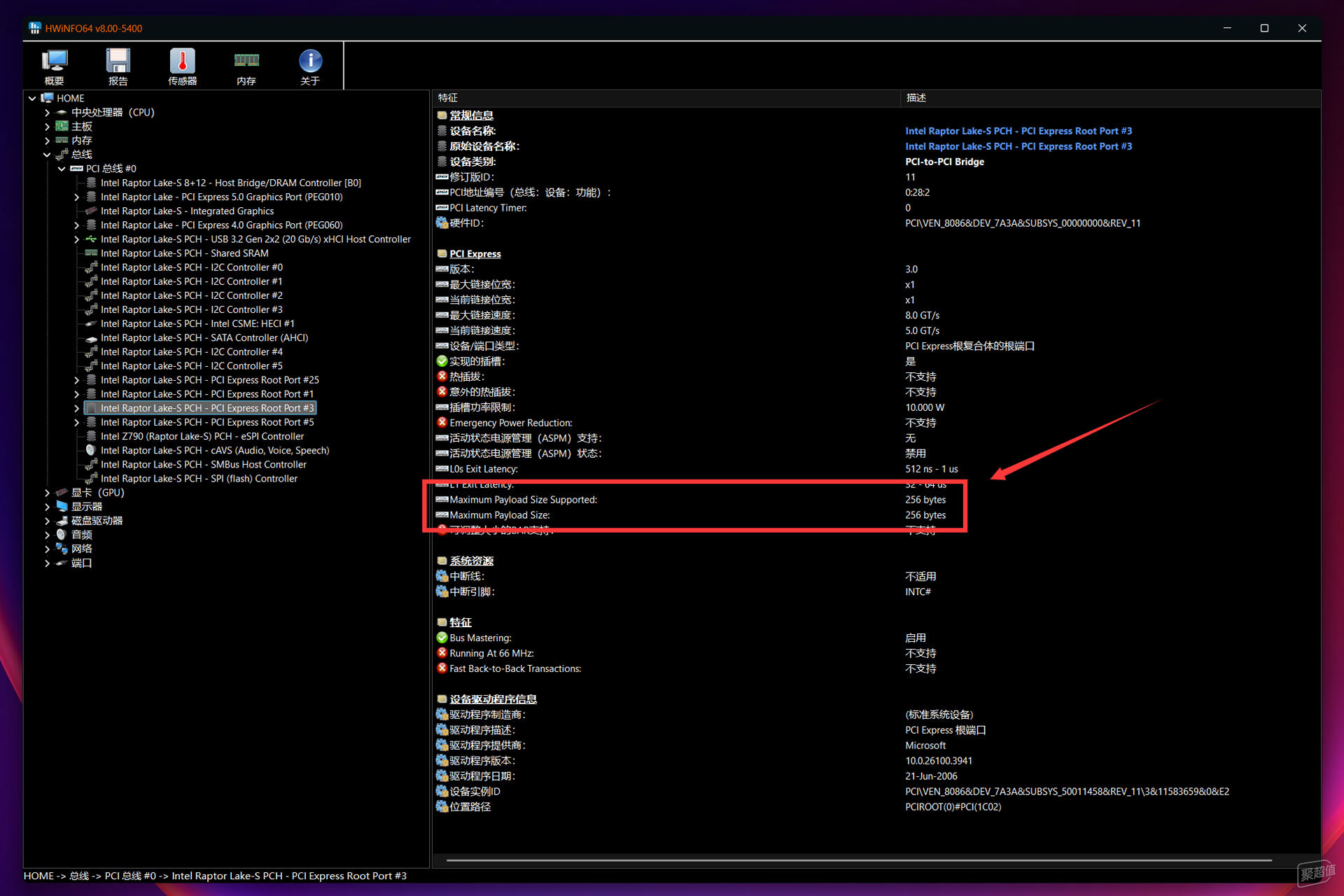Click the PCI Express section heading
This screenshot has height=896, width=1344.
point(475,253)
